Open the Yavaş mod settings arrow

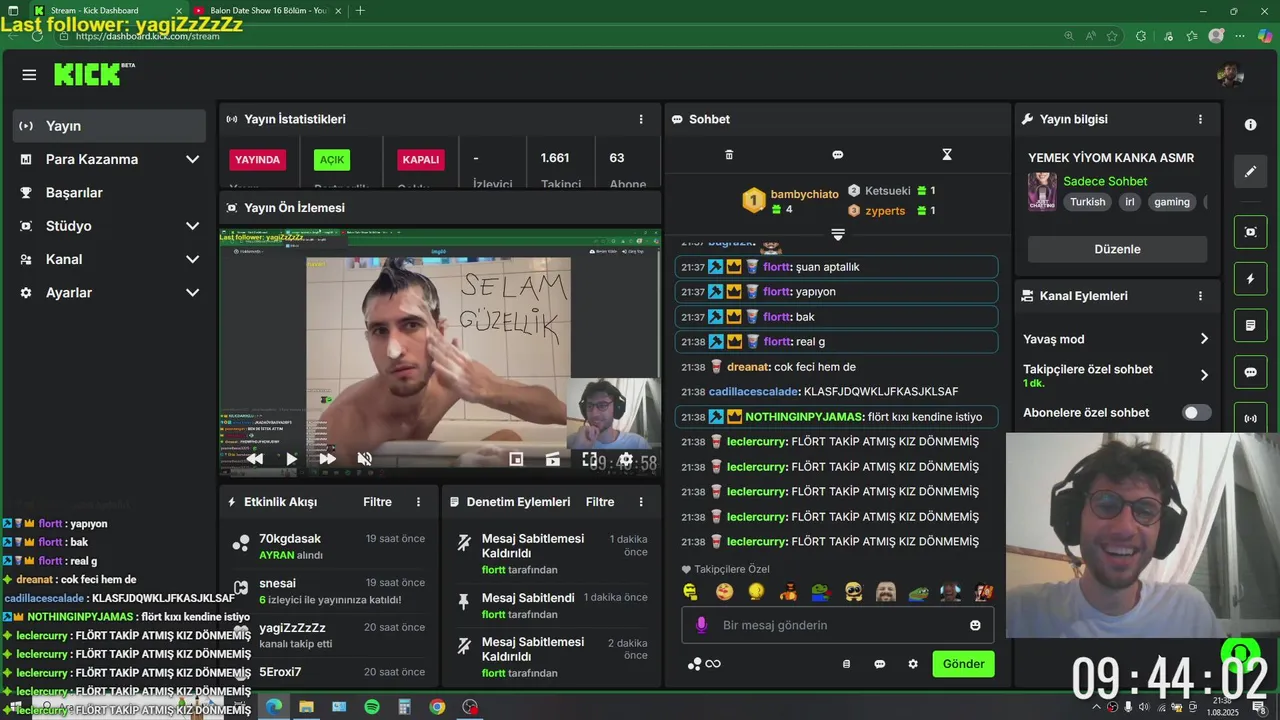pyautogui.click(x=1204, y=339)
